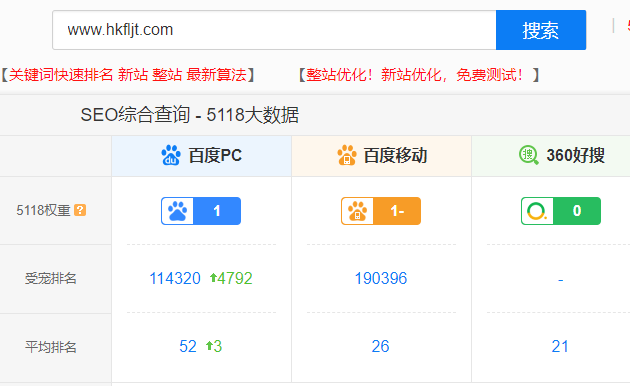This screenshot has height=386, width=630.
Task: Focus the www.hkfljt.com domain input field
Action: point(274,30)
